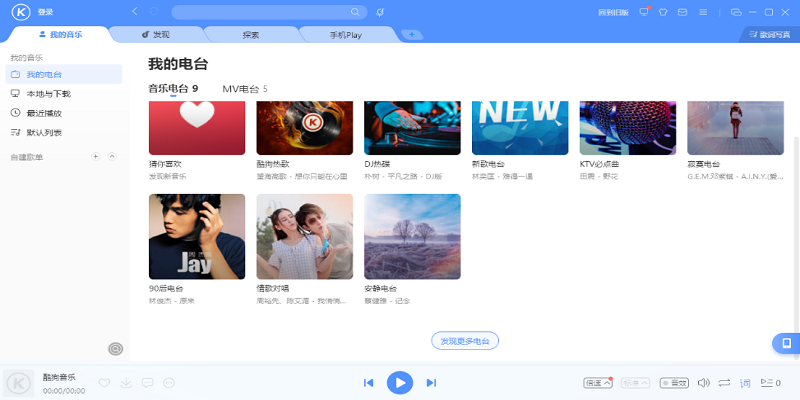Open the skin (shirt) icon in title bar
Image resolution: width=800 pixels, height=400 pixels.
662,12
